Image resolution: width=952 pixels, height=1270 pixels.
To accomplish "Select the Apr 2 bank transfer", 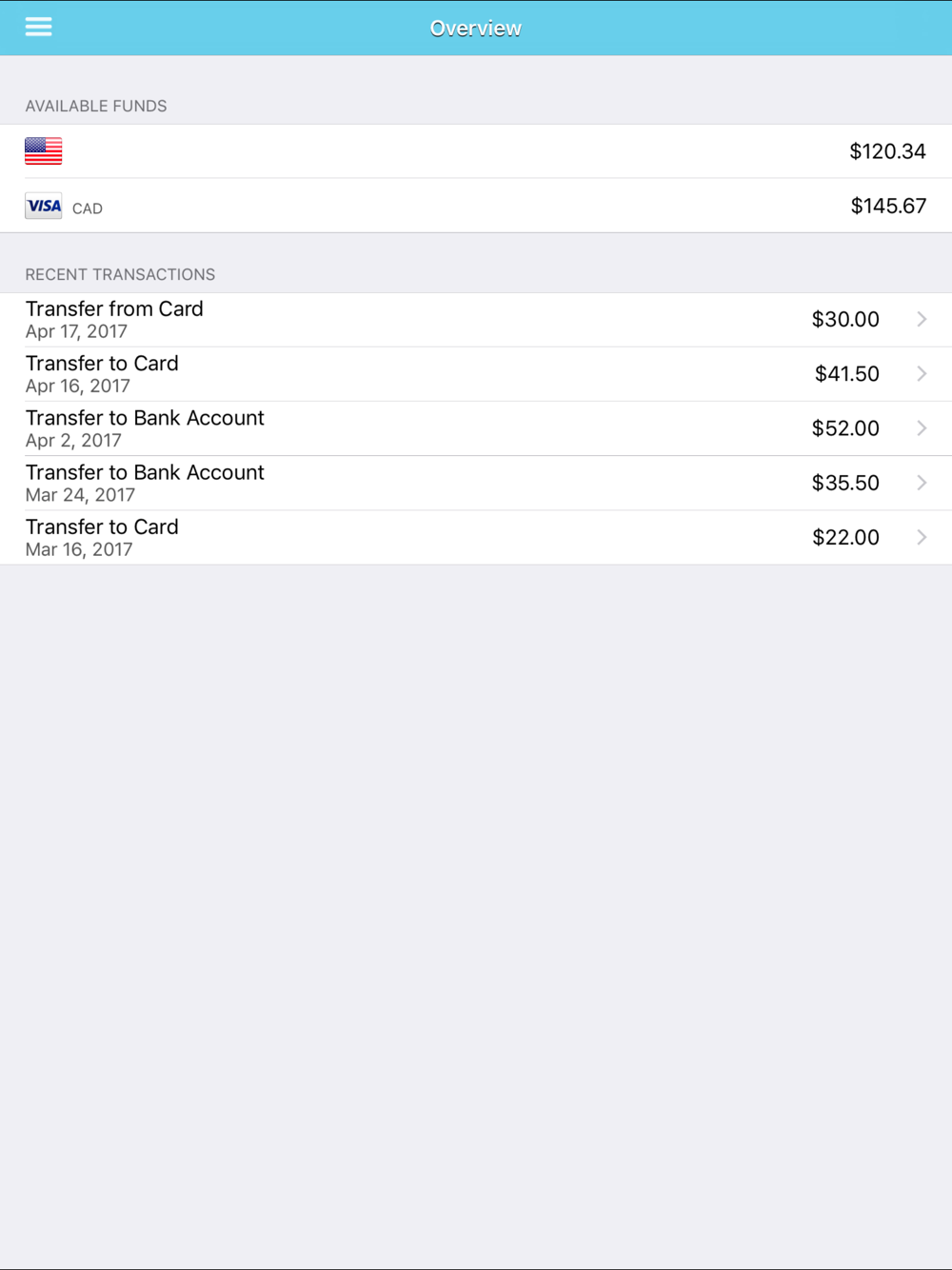I will 145,428.
